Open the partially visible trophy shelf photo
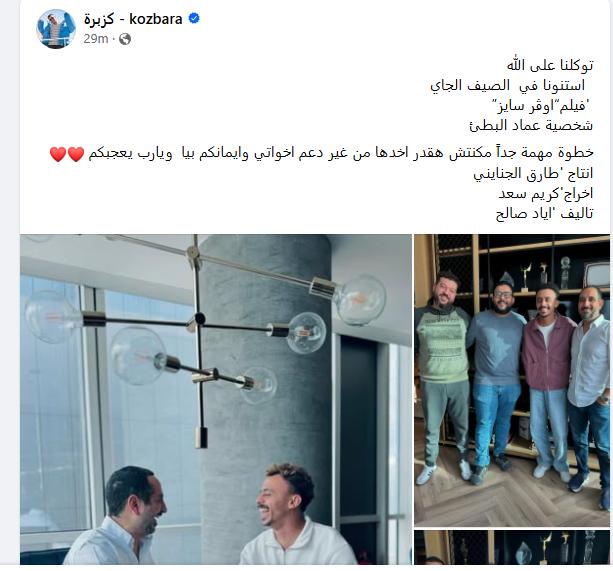The width and height of the screenshot is (613, 571). [x=512, y=548]
